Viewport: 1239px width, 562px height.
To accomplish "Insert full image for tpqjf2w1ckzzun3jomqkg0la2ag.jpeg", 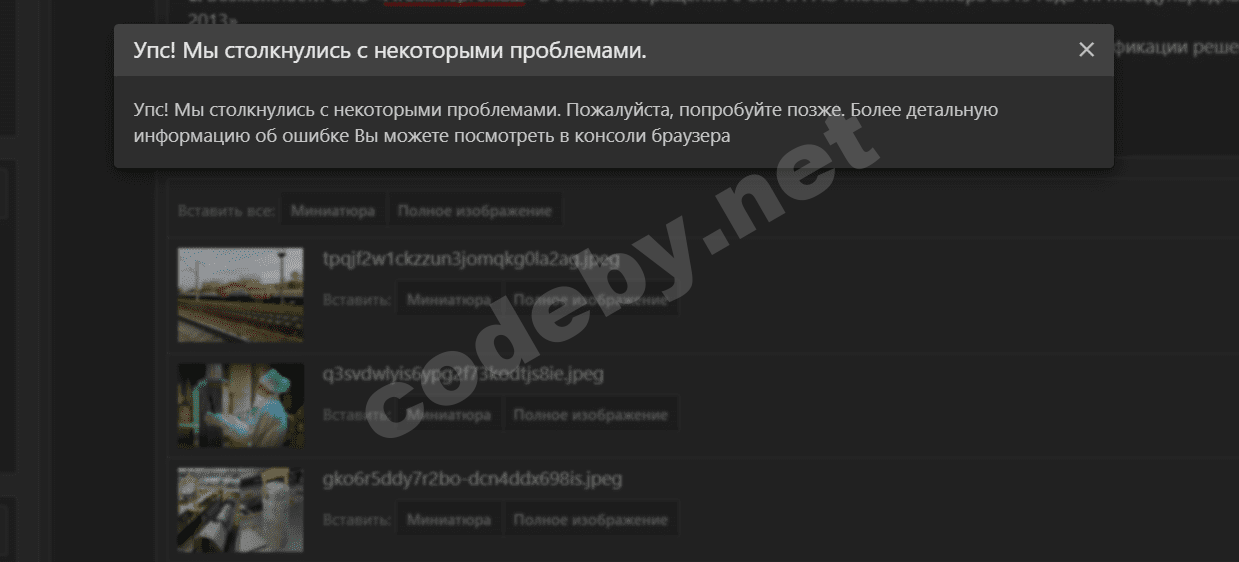I will tap(590, 300).
